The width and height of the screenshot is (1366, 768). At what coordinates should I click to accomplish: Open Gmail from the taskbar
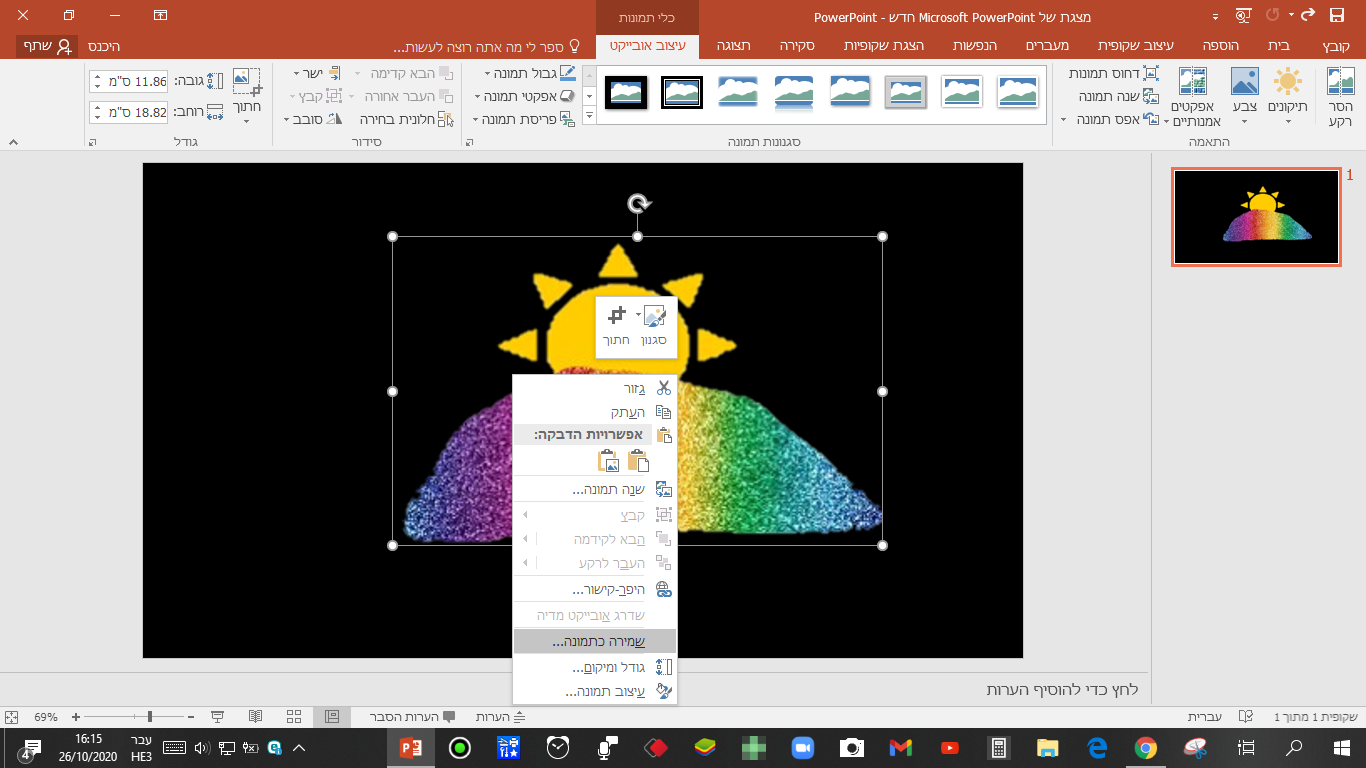pos(900,747)
